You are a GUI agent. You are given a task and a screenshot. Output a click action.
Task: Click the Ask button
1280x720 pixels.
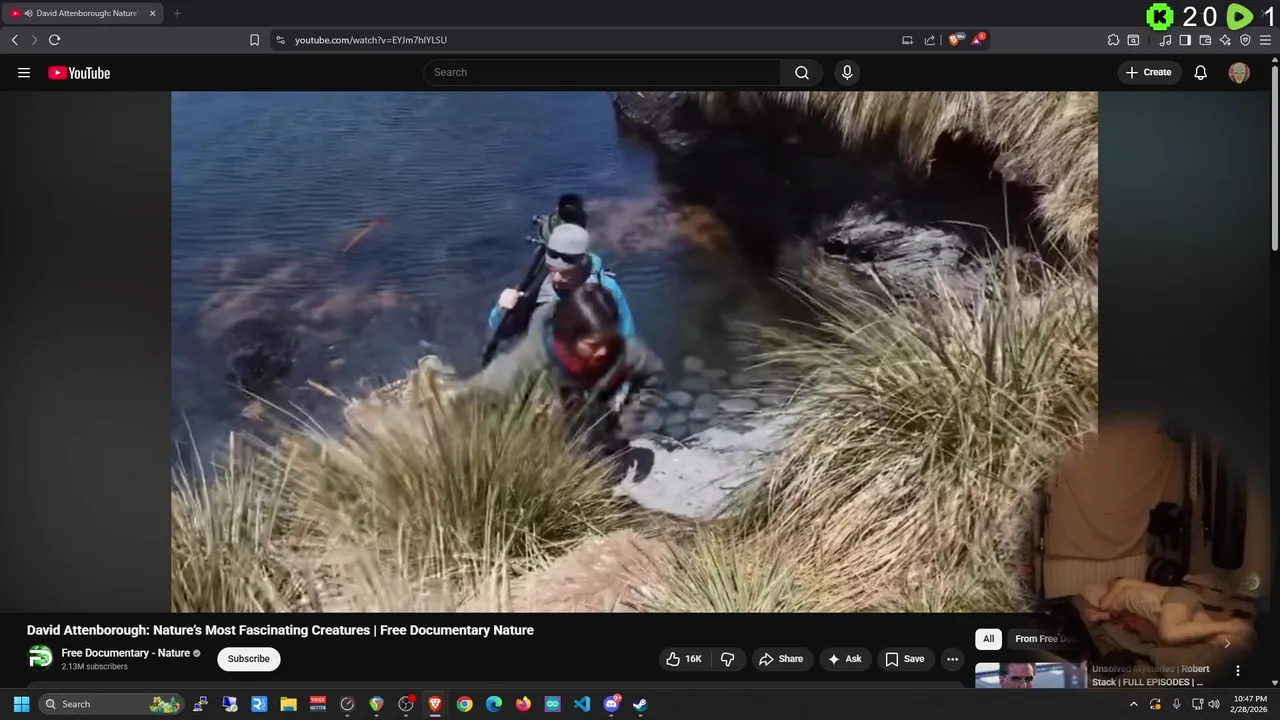(x=844, y=659)
